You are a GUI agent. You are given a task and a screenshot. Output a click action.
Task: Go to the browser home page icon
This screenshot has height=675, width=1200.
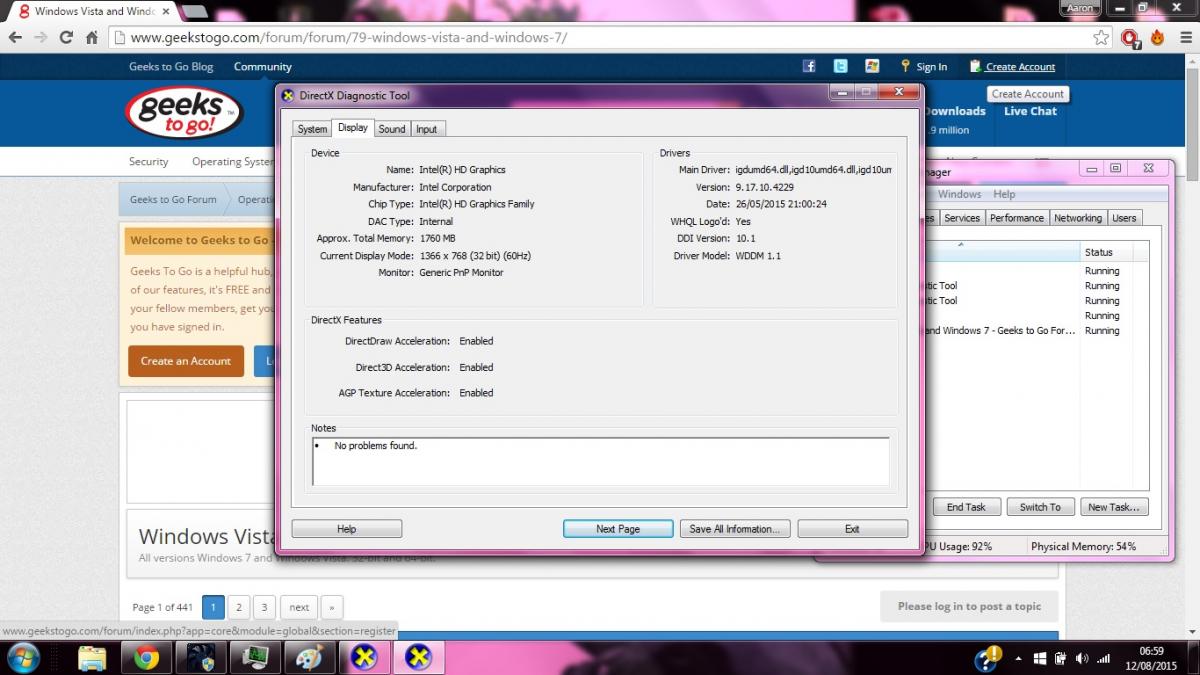coord(91,38)
